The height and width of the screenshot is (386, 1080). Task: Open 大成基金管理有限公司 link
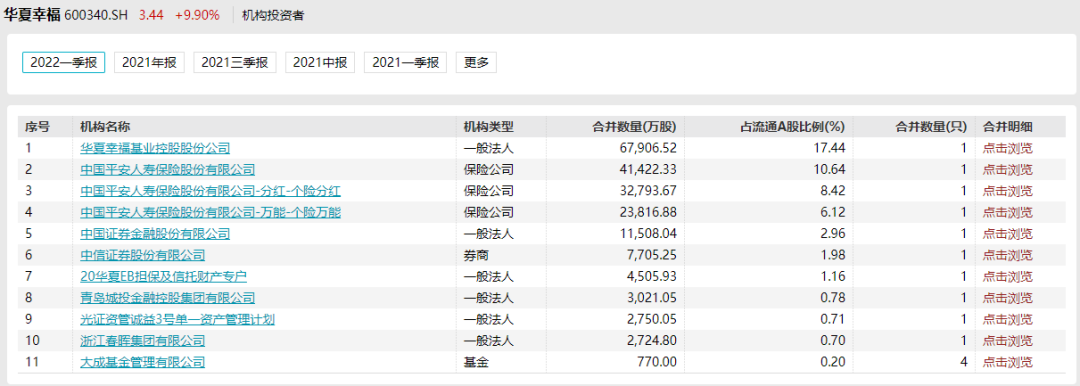pyautogui.click(x=143, y=362)
